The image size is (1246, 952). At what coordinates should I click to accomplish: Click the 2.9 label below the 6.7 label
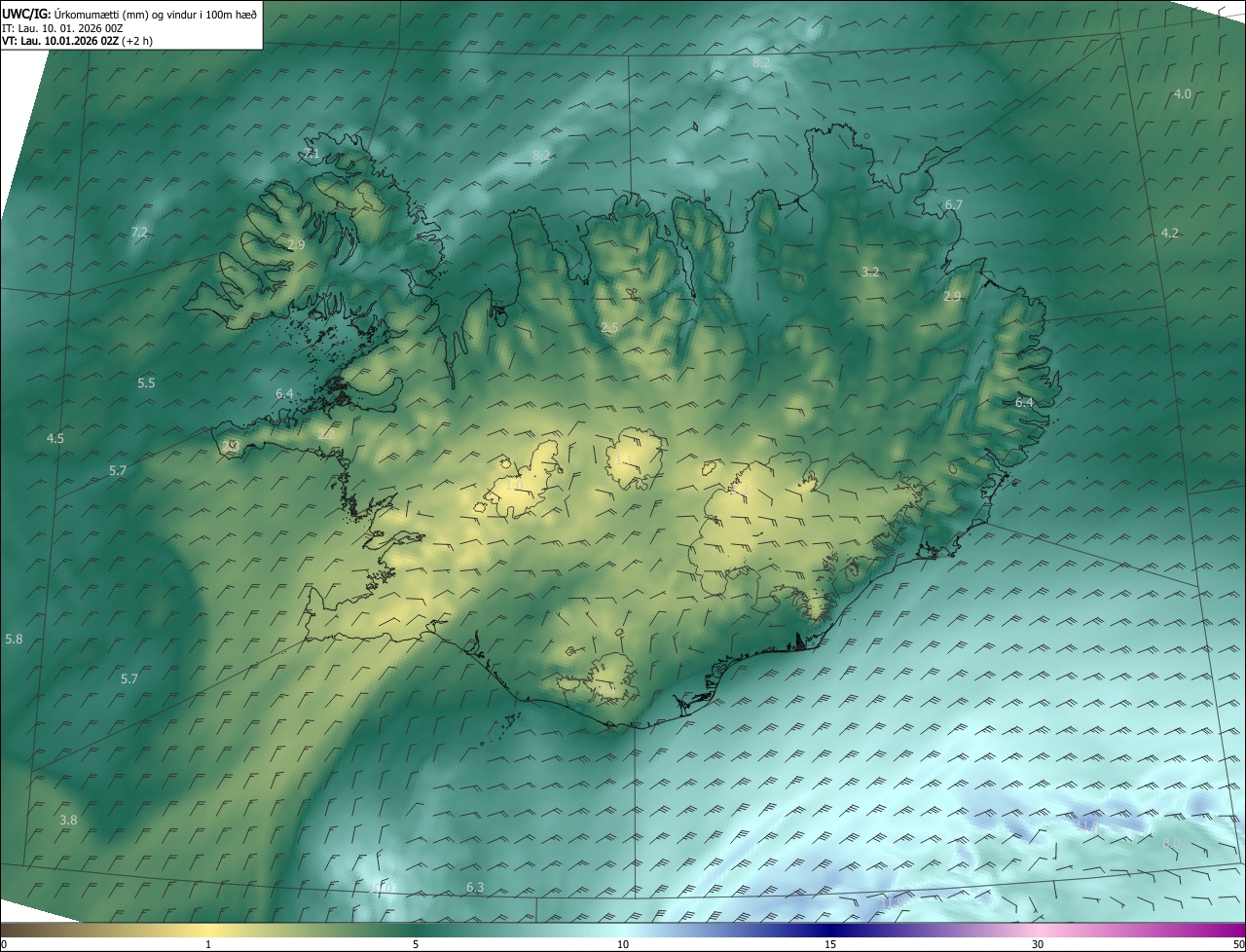click(952, 296)
